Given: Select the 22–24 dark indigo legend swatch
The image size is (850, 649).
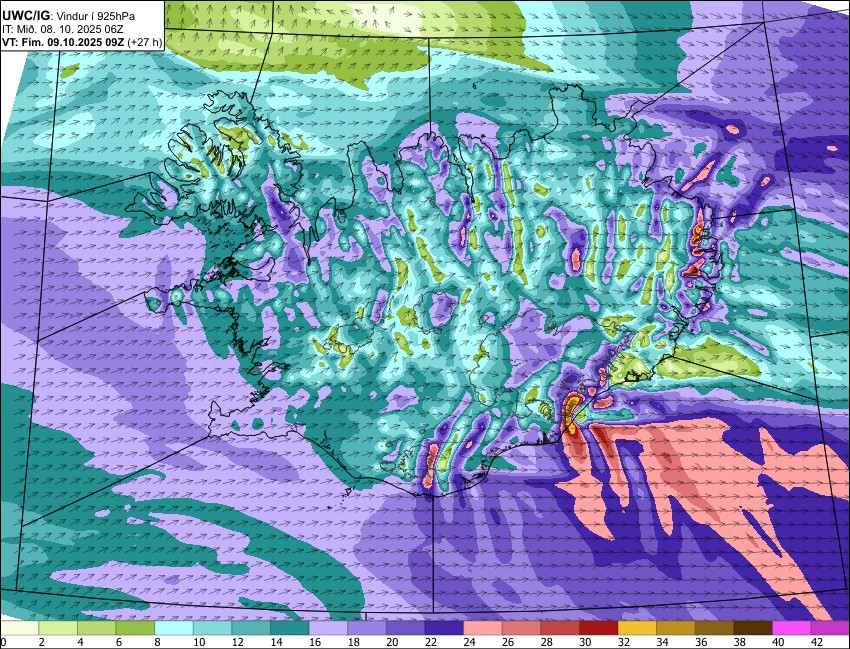Looking at the screenshot, I should click(444, 628).
